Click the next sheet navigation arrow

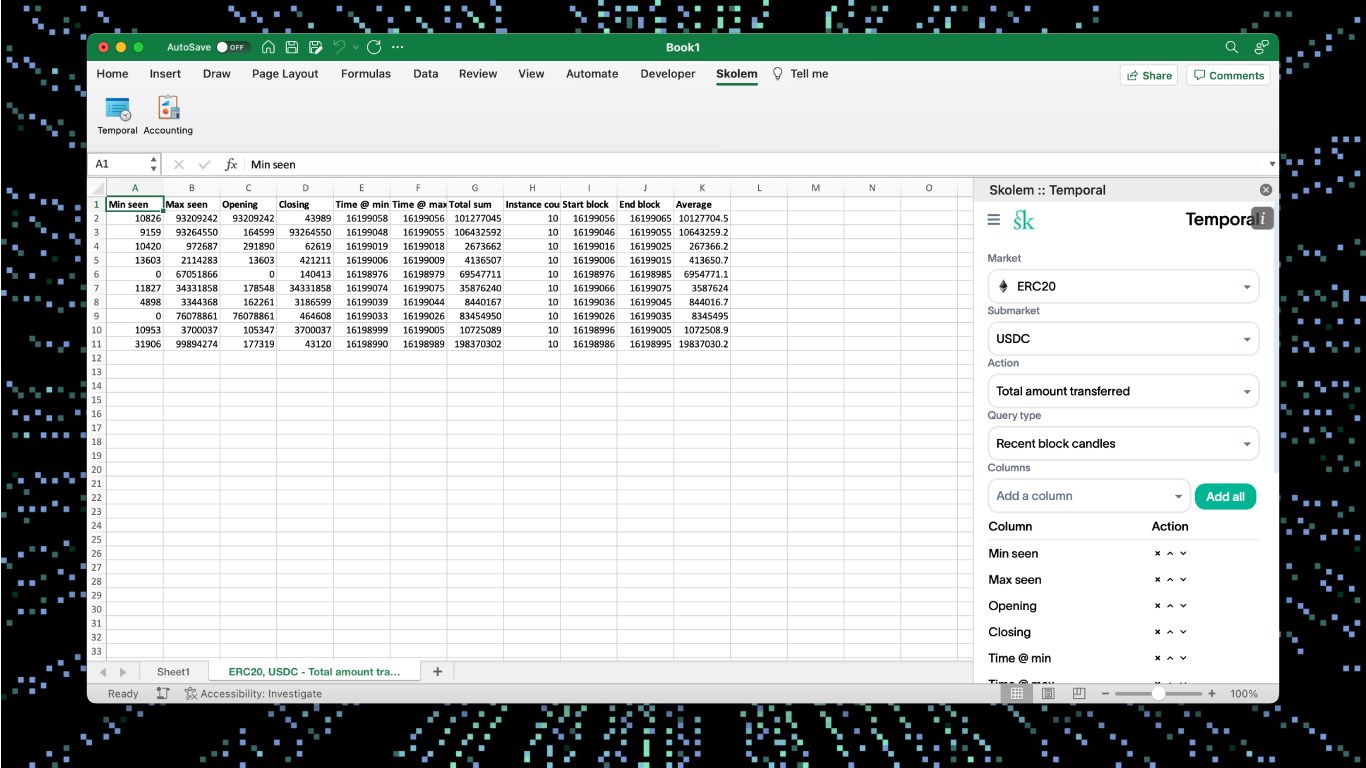123,672
